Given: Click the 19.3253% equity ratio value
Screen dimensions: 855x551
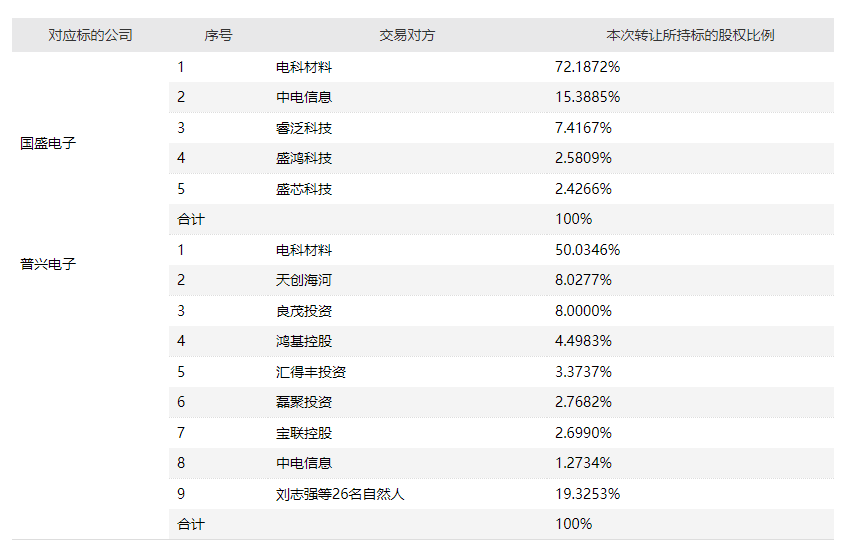Looking at the screenshot, I should point(588,494).
